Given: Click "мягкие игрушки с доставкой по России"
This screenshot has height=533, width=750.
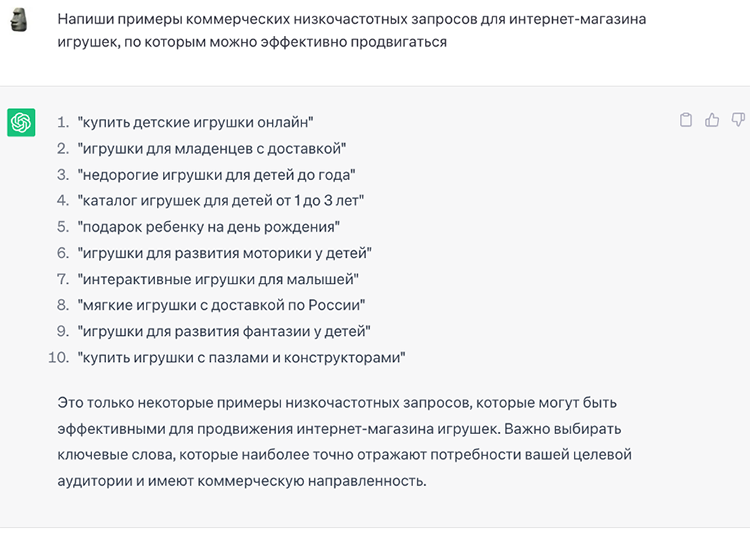Looking at the screenshot, I should pyautogui.click(x=220, y=305).
